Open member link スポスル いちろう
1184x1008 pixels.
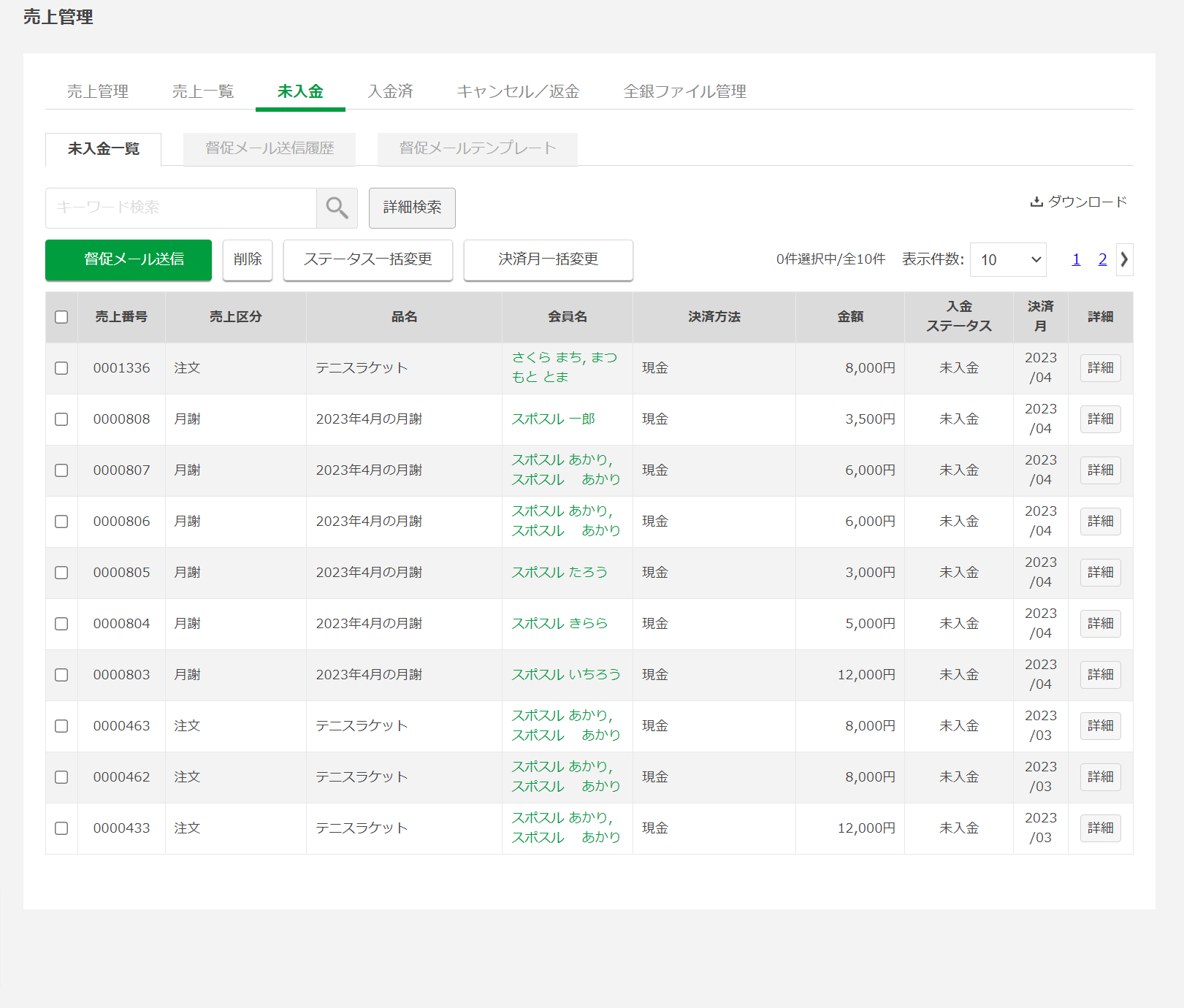click(x=566, y=675)
